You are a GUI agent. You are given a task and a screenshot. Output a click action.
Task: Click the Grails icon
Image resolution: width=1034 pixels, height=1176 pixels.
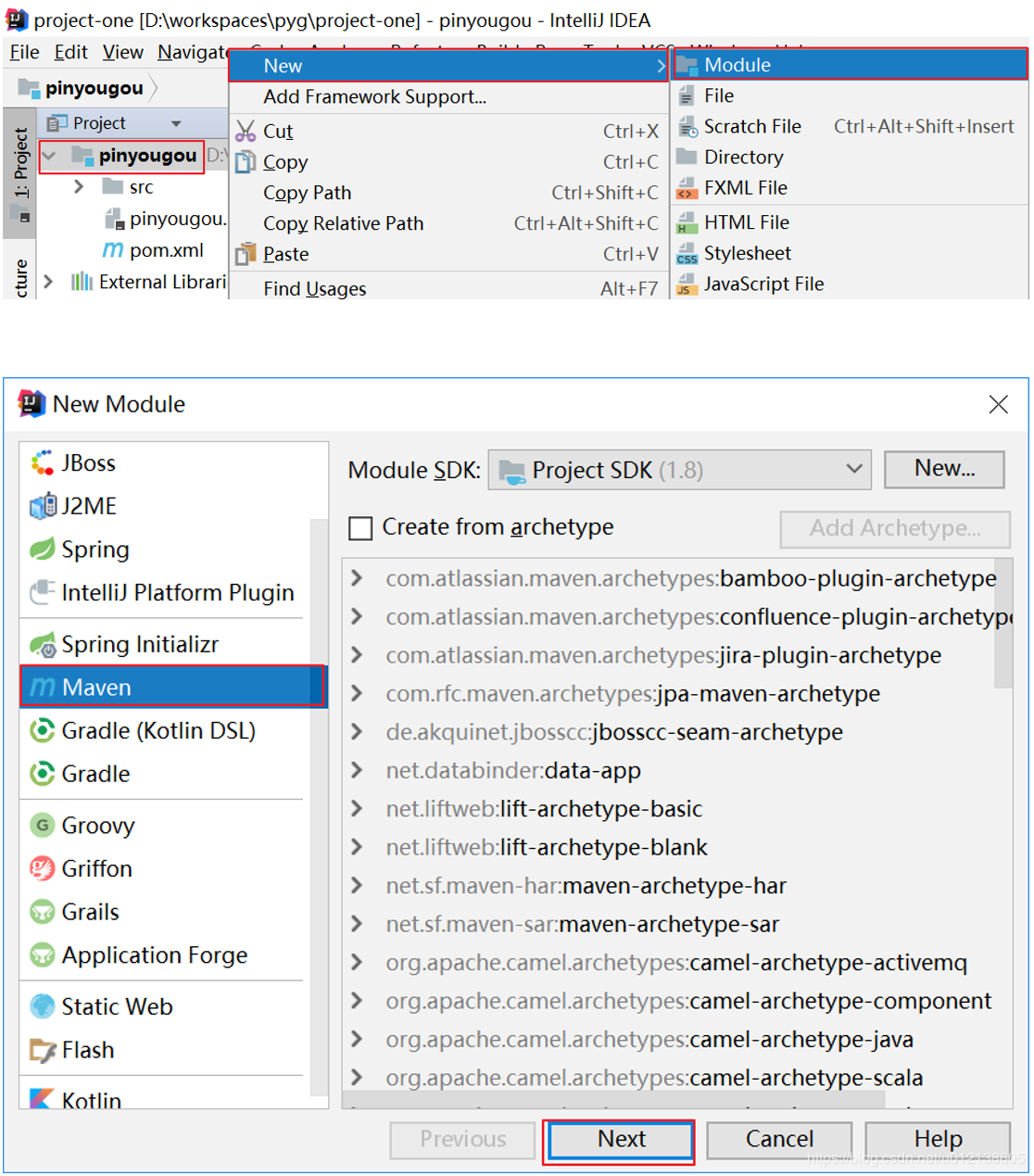tap(43, 913)
